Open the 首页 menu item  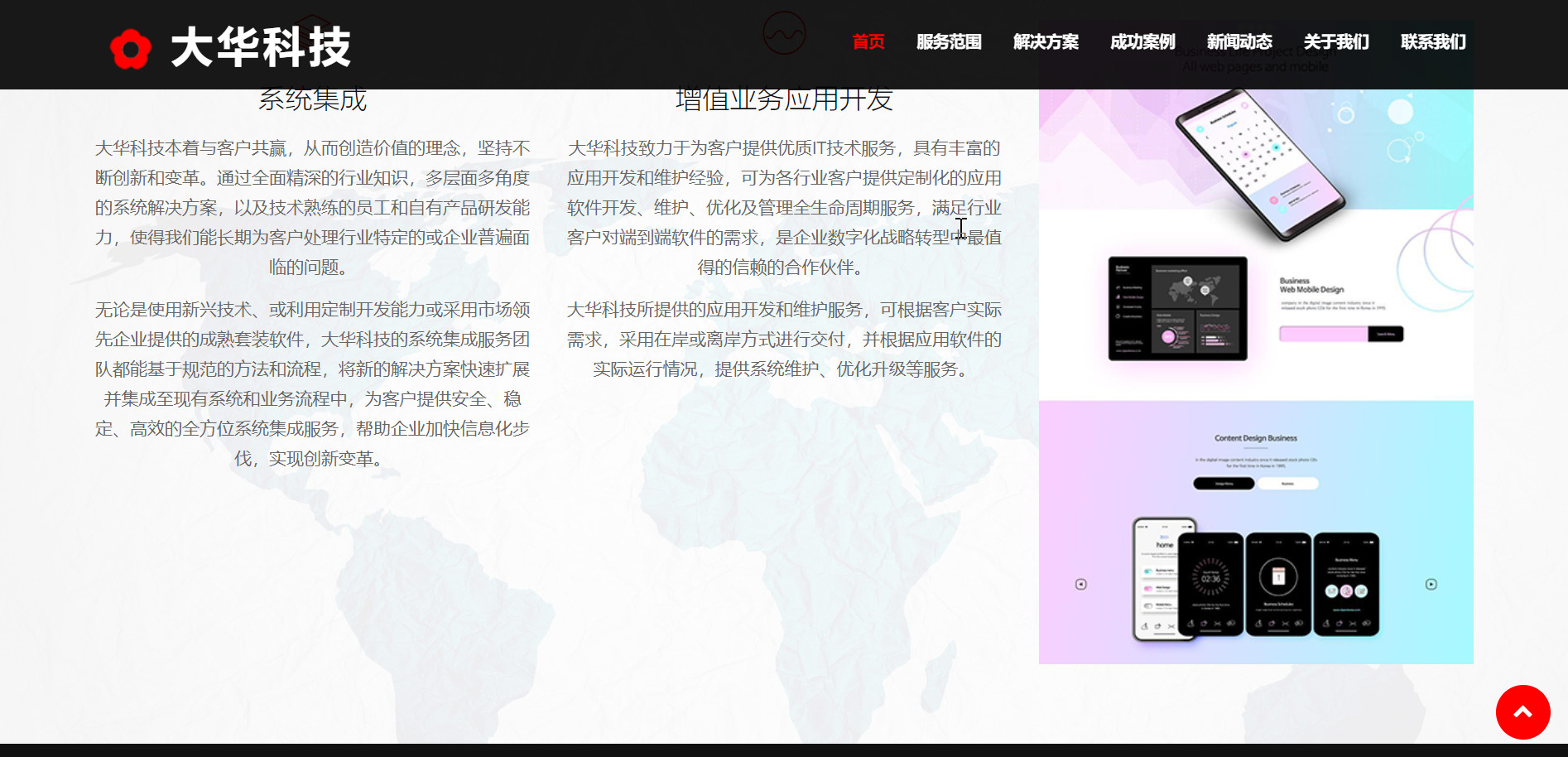coord(868,41)
